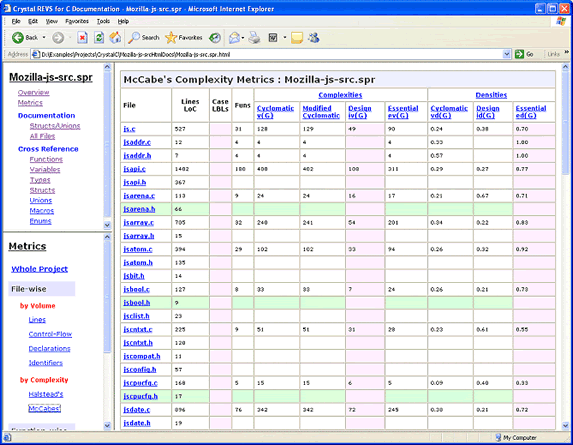Open the All Files link

pos(42,136)
